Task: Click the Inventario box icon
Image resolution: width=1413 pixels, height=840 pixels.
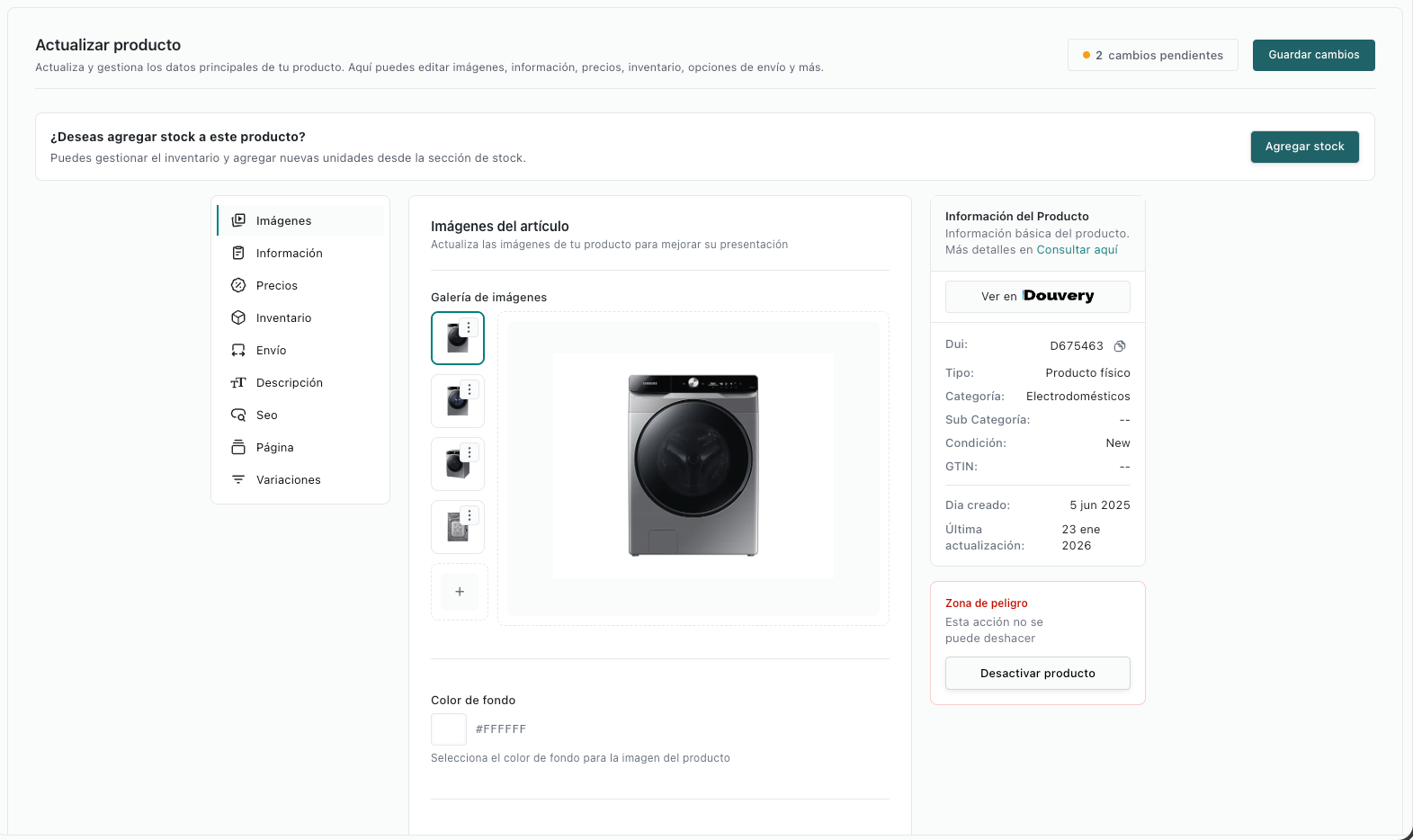Action: [238, 317]
